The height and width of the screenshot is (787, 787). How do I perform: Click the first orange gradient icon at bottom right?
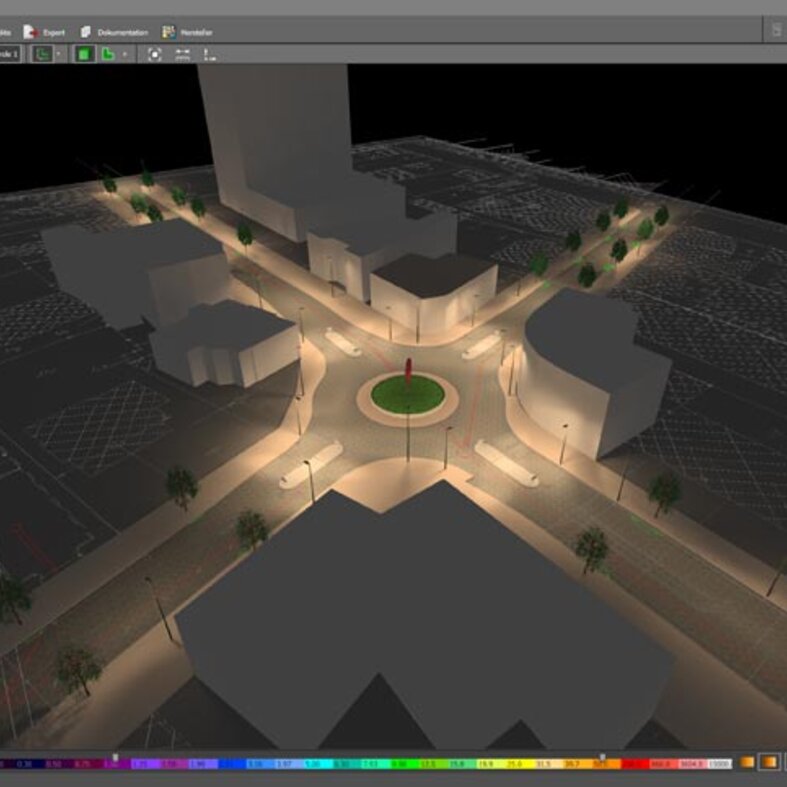click(746, 764)
